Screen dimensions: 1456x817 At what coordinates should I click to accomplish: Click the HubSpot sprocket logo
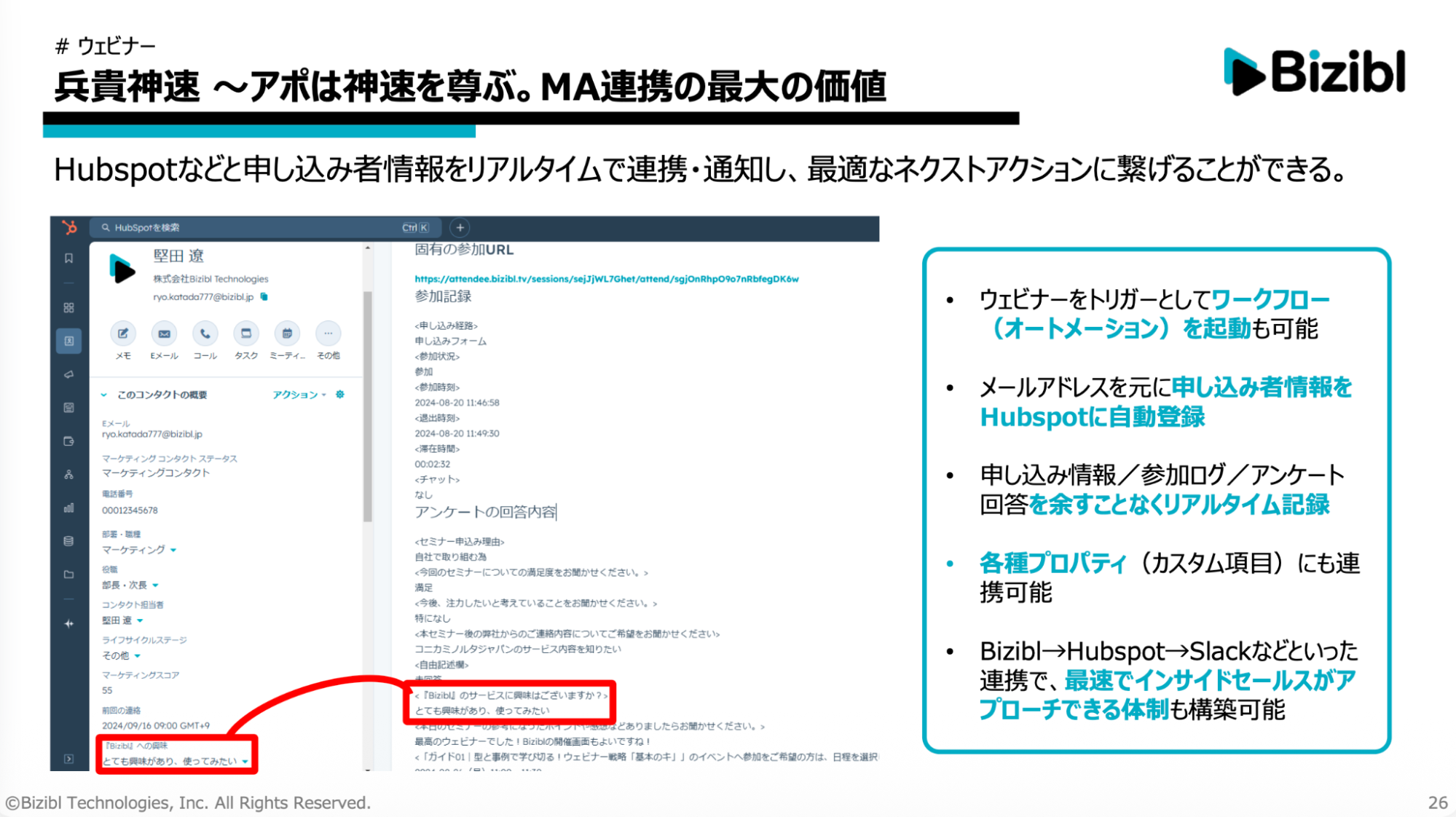69,228
